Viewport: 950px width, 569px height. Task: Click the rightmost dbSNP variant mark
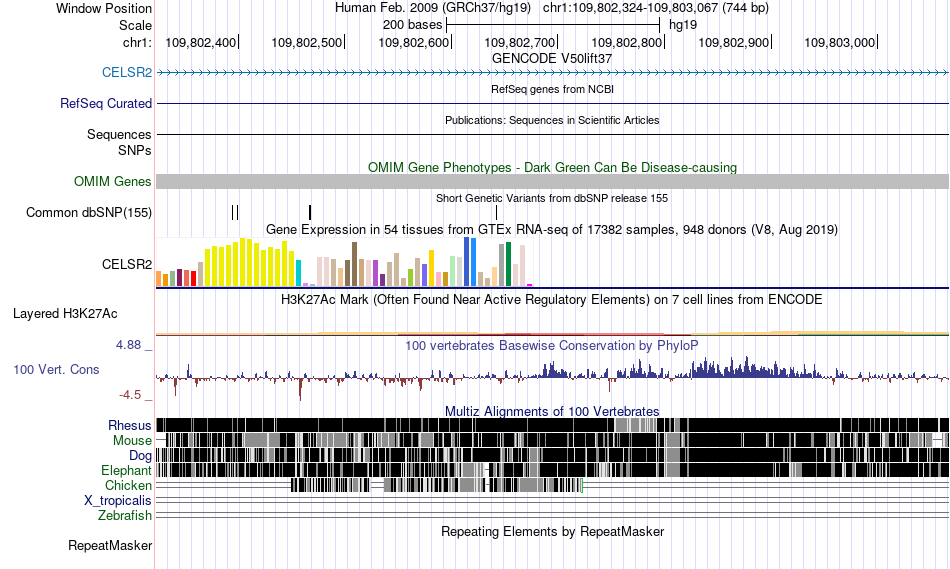click(496, 212)
